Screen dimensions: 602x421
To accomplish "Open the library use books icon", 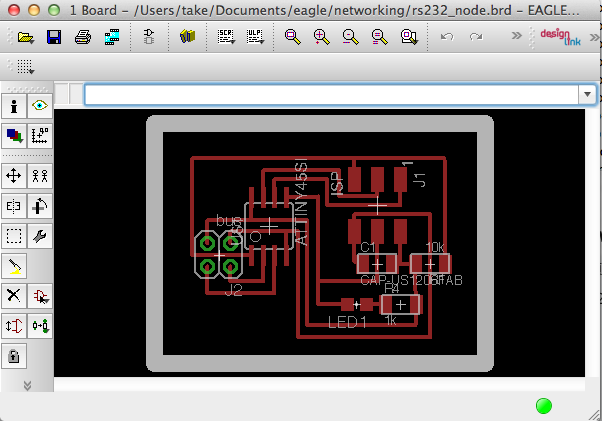I will [x=187, y=37].
